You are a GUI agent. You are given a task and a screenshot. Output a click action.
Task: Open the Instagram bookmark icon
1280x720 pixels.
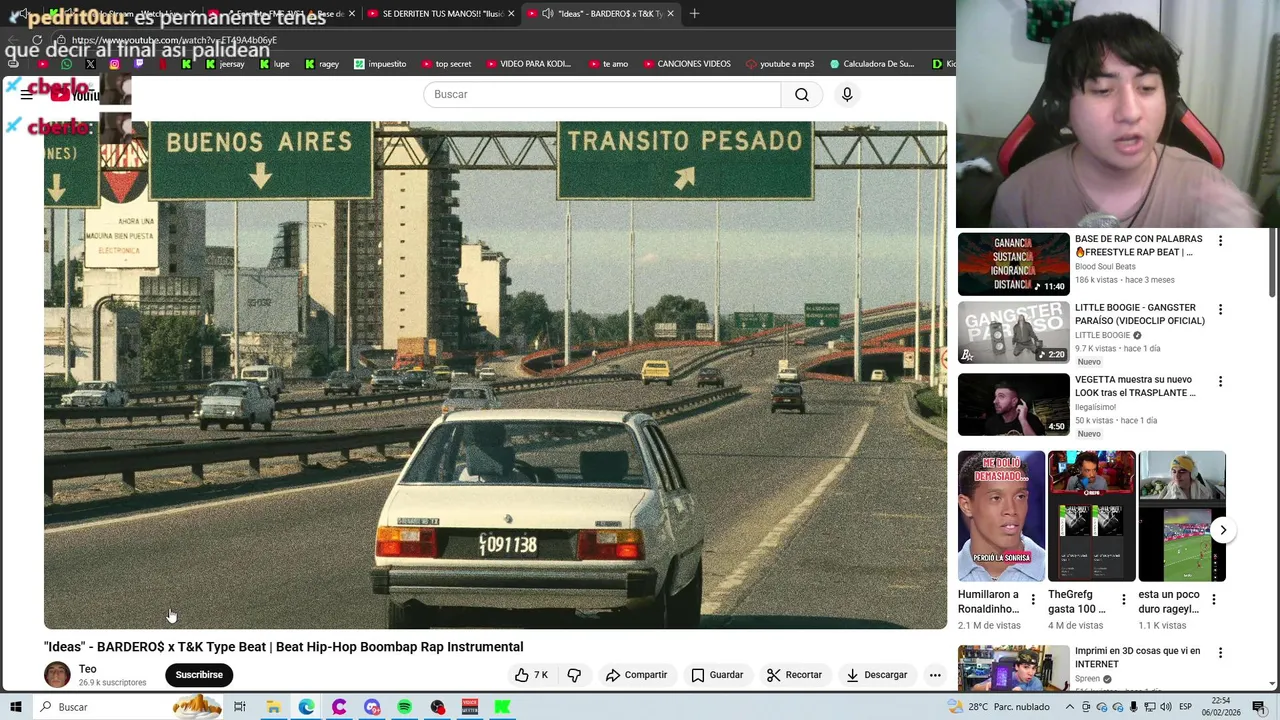[114, 64]
